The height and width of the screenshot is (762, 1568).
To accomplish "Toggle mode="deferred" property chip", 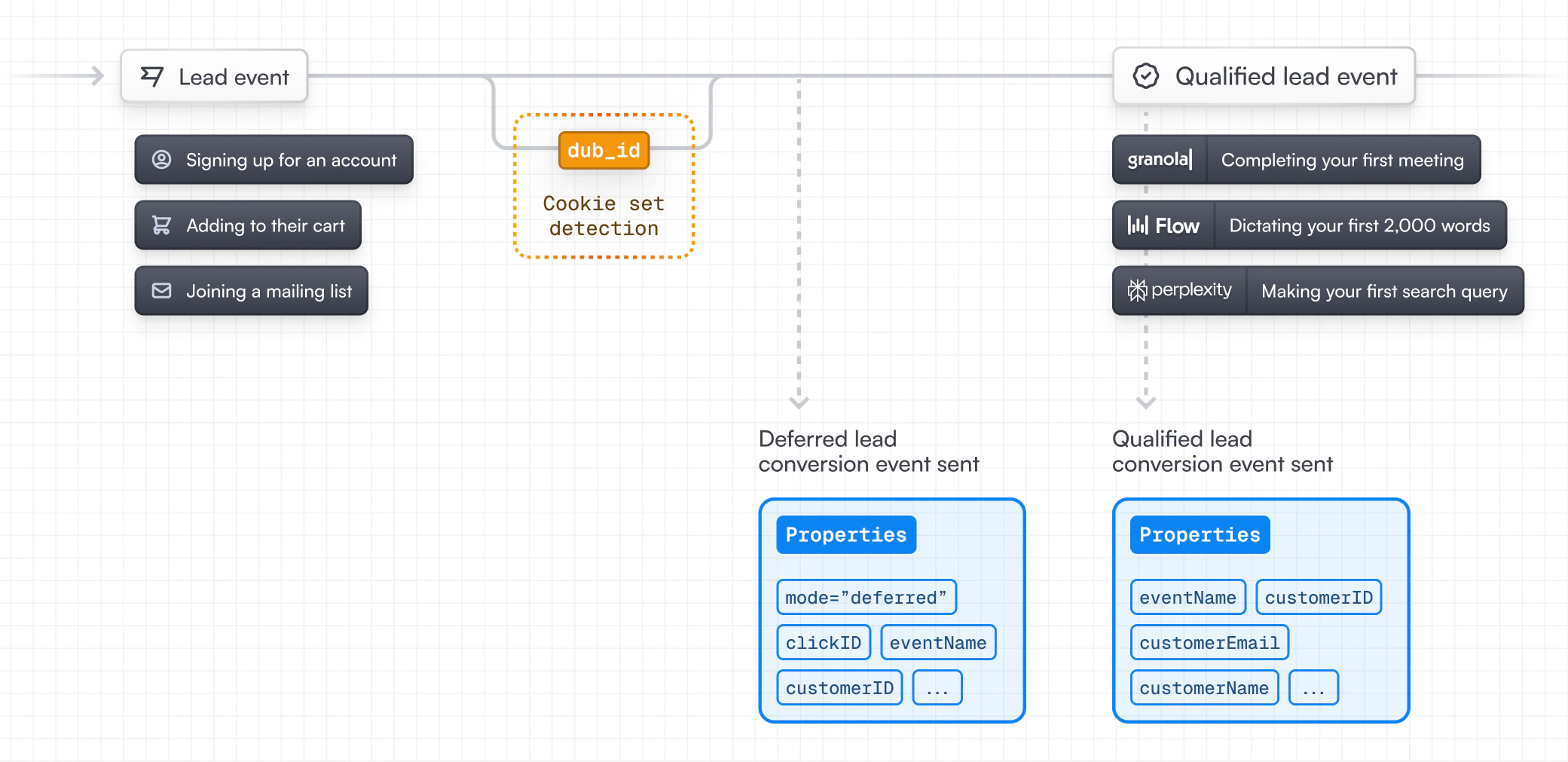I will [x=867, y=597].
